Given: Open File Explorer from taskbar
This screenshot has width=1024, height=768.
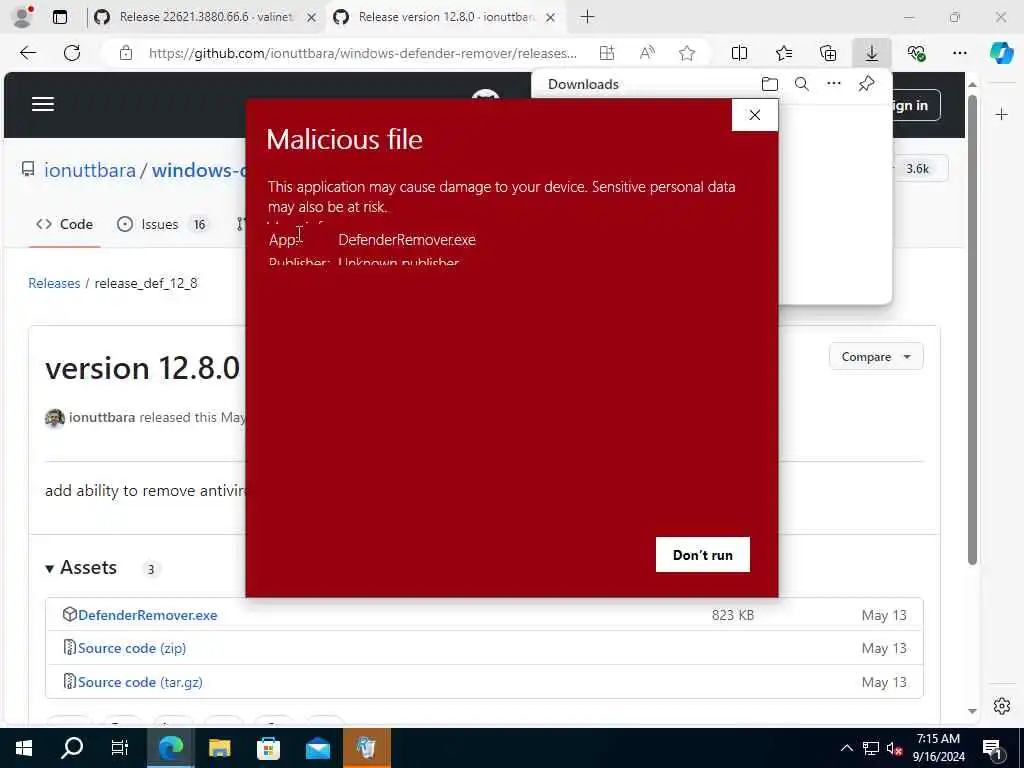Looking at the screenshot, I should tap(220, 748).
